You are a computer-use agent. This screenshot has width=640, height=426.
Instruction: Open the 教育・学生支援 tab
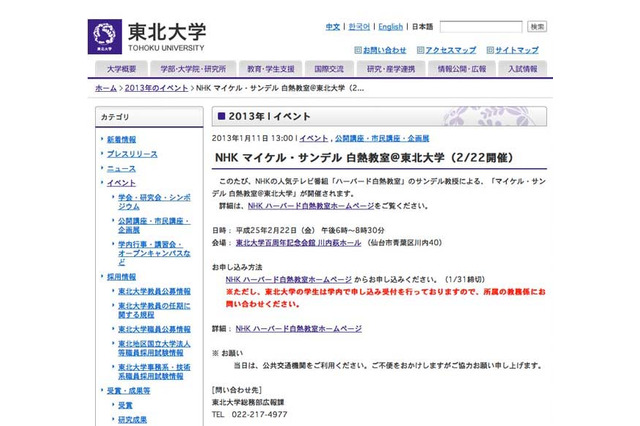[271, 69]
